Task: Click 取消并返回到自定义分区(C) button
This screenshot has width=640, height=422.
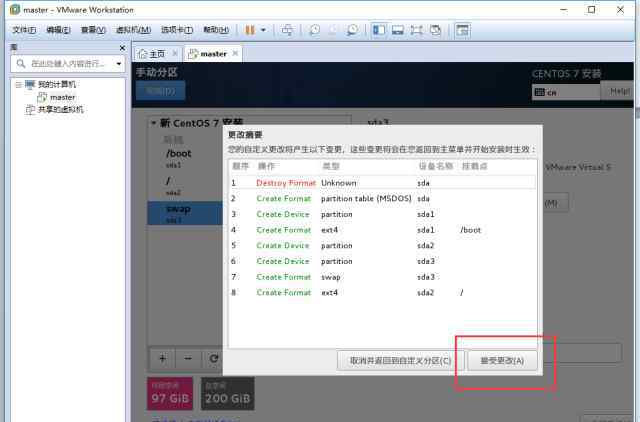Action: tap(400, 360)
